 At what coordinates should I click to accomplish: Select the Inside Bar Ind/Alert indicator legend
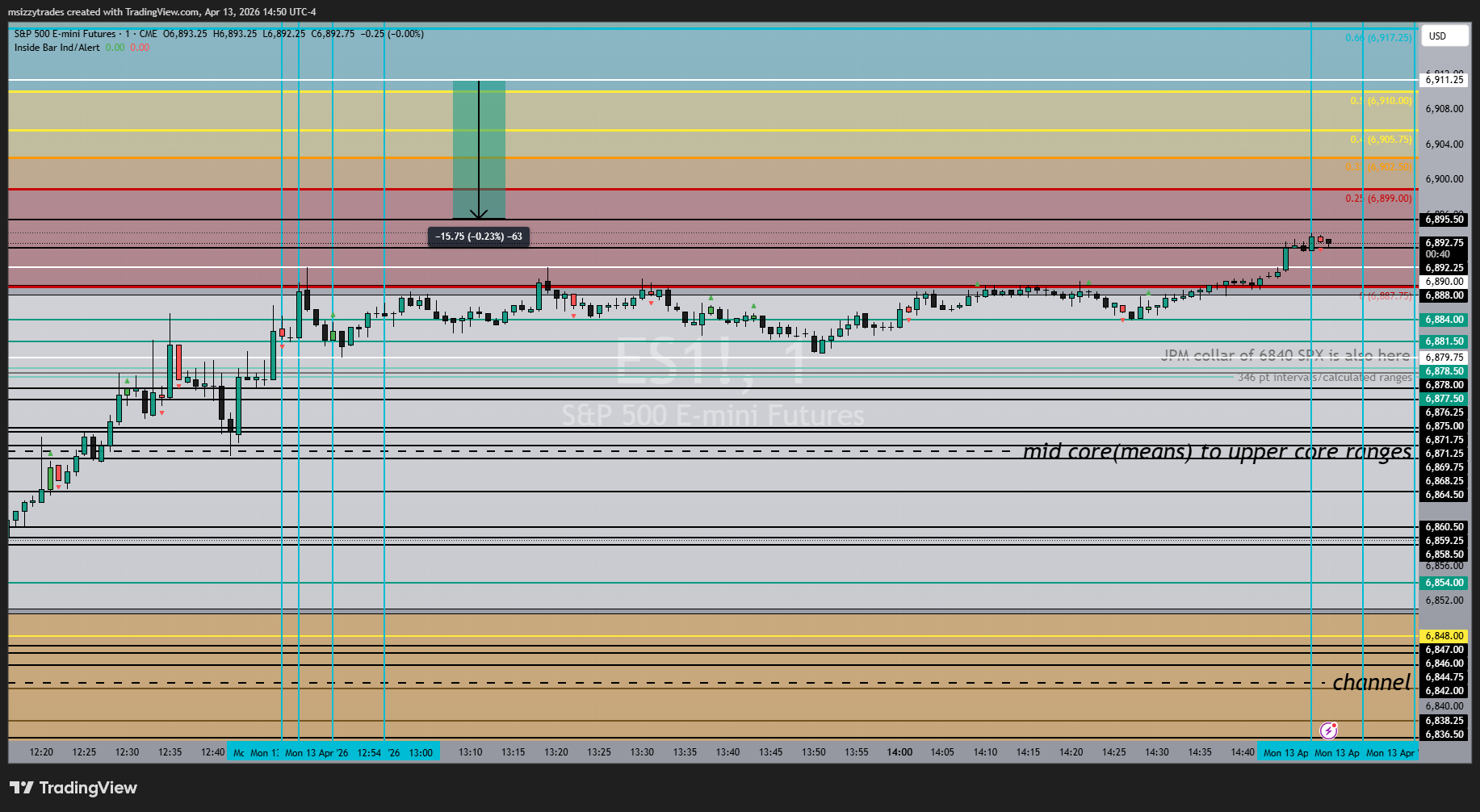[x=57, y=48]
